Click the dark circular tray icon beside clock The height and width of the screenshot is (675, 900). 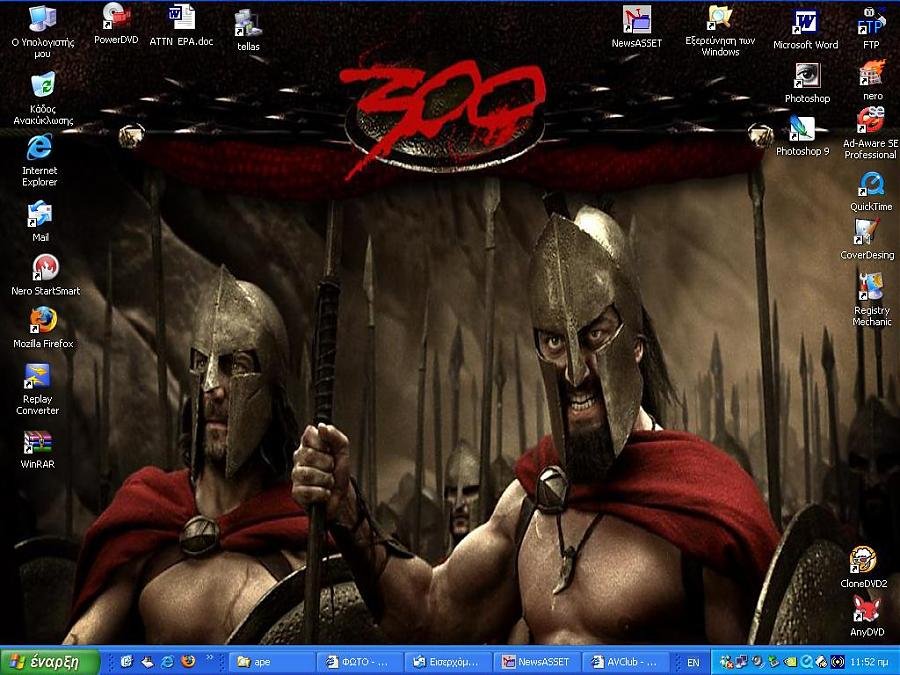[837, 662]
